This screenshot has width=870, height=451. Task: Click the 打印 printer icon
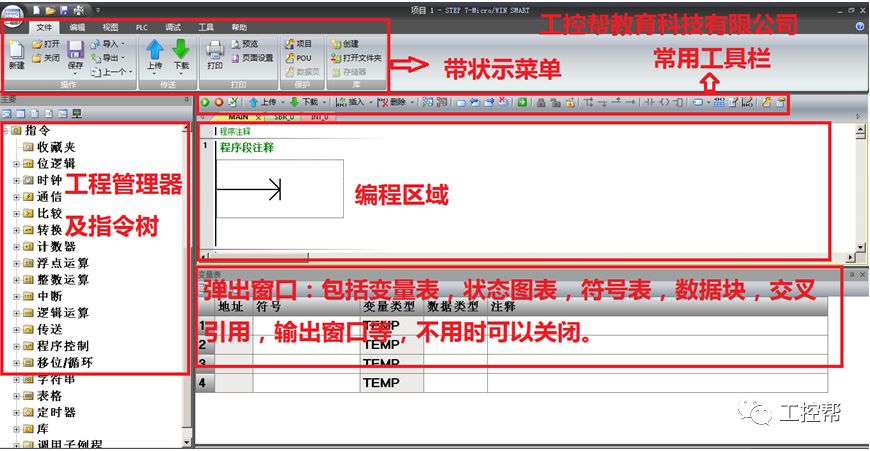[215, 50]
